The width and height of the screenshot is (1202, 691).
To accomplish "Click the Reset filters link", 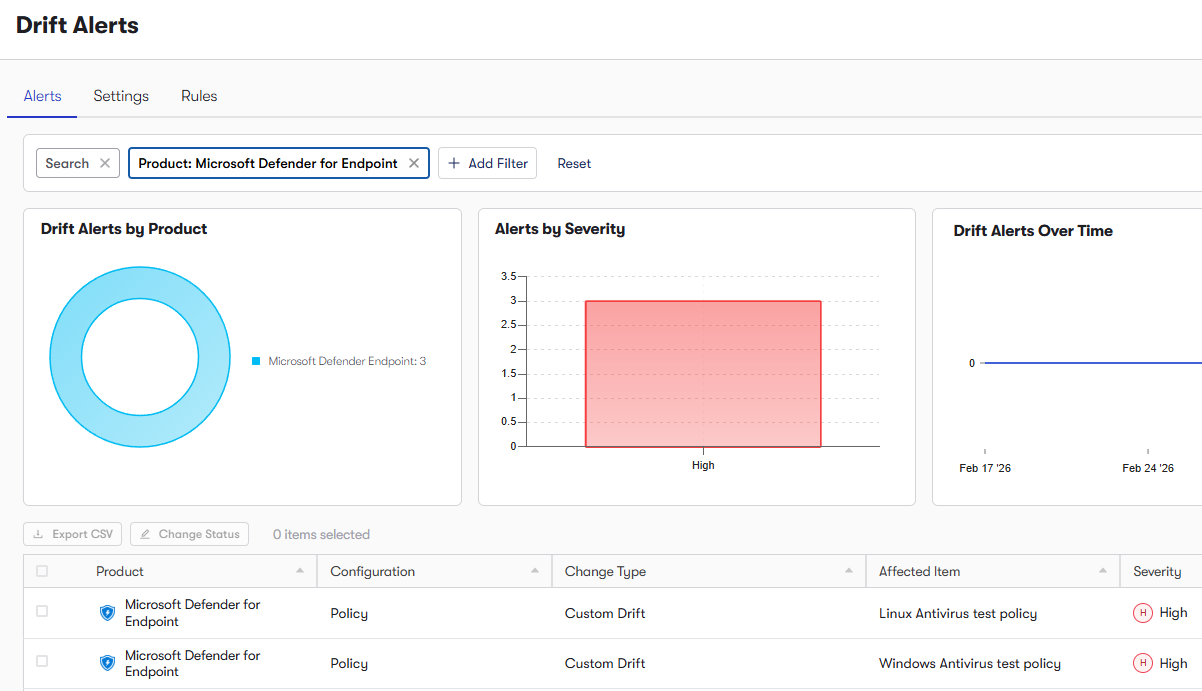I will (574, 163).
